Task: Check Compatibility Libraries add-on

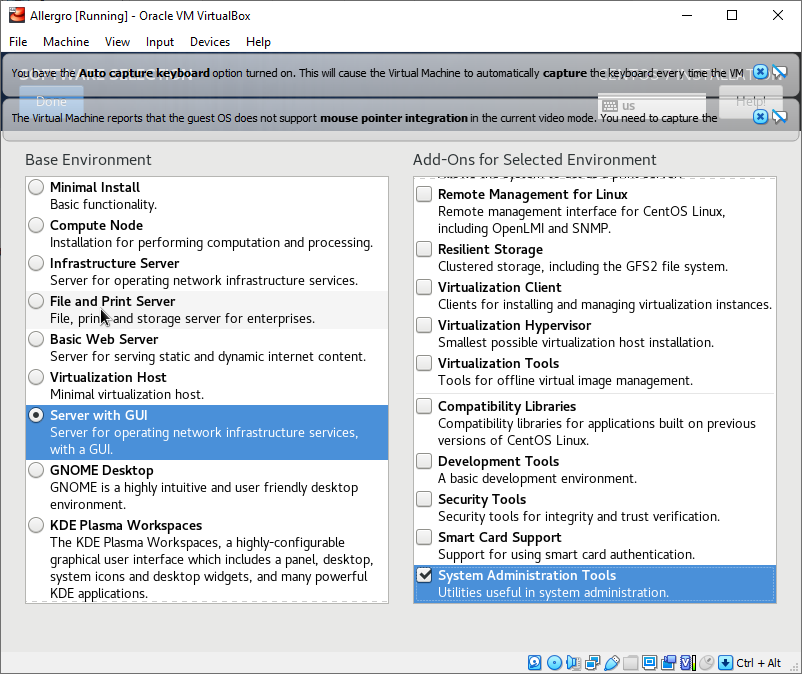Action: 424,406
